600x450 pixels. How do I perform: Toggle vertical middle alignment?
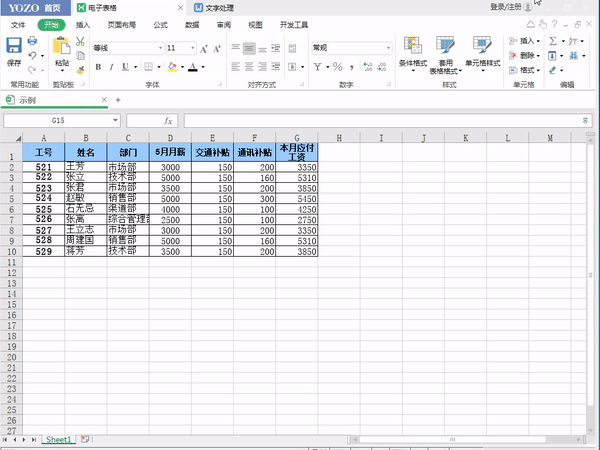(249, 48)
